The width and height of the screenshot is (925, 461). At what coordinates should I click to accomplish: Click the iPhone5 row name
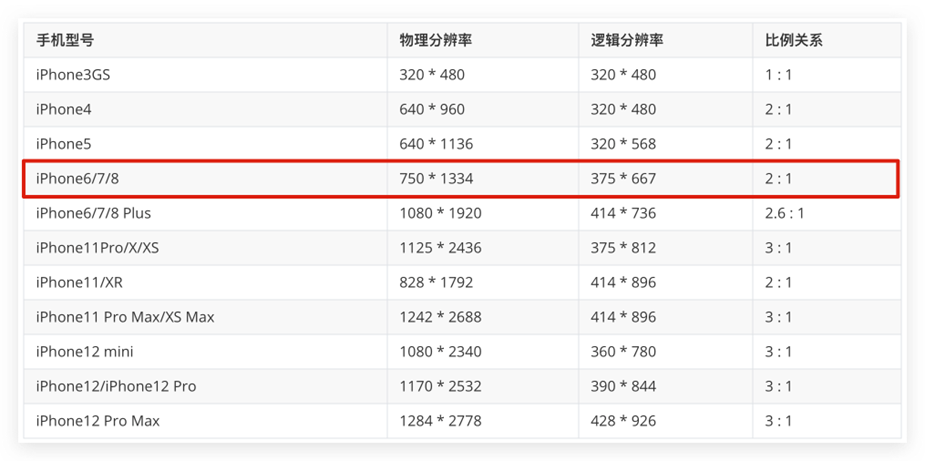(64, 144)
